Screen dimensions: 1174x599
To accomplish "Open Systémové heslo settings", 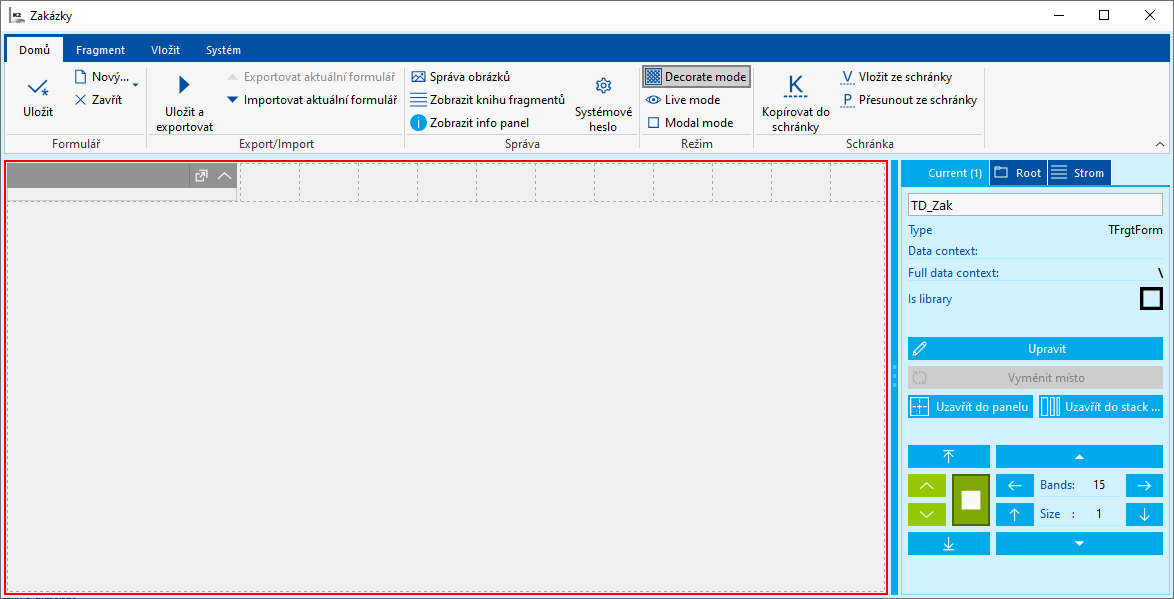I will (603, 104).
